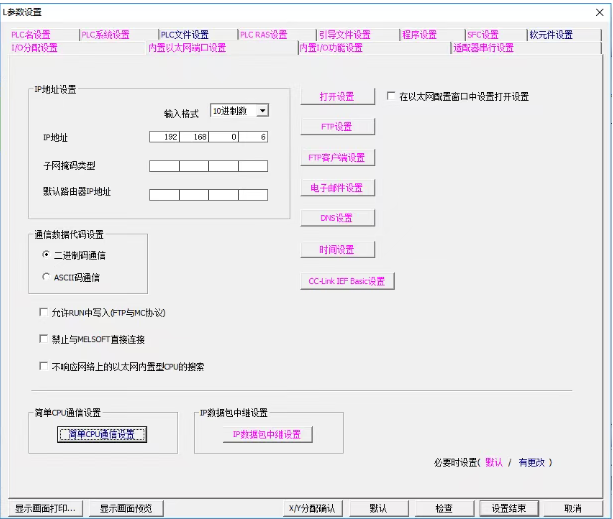Image resolution: width=613 pixels, height=519 pixels.
Task: Go to the I/O分配设置 tab
Action: (x=34, y=47)
